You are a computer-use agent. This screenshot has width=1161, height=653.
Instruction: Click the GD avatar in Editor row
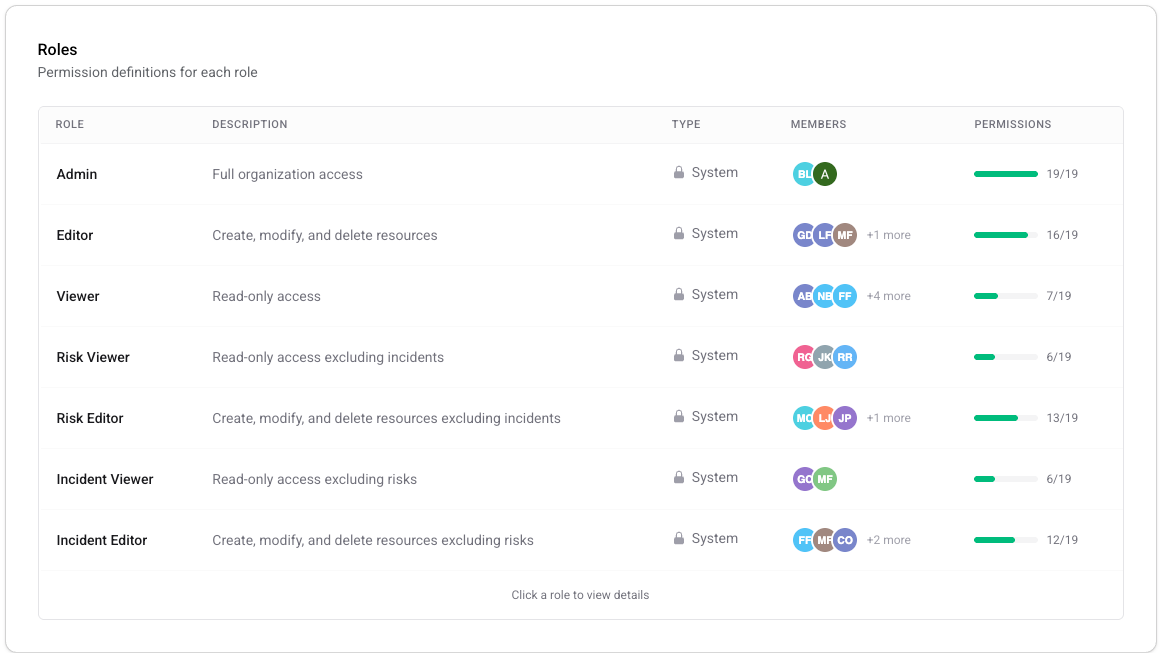pyautogui.click(x=803, y=235)
